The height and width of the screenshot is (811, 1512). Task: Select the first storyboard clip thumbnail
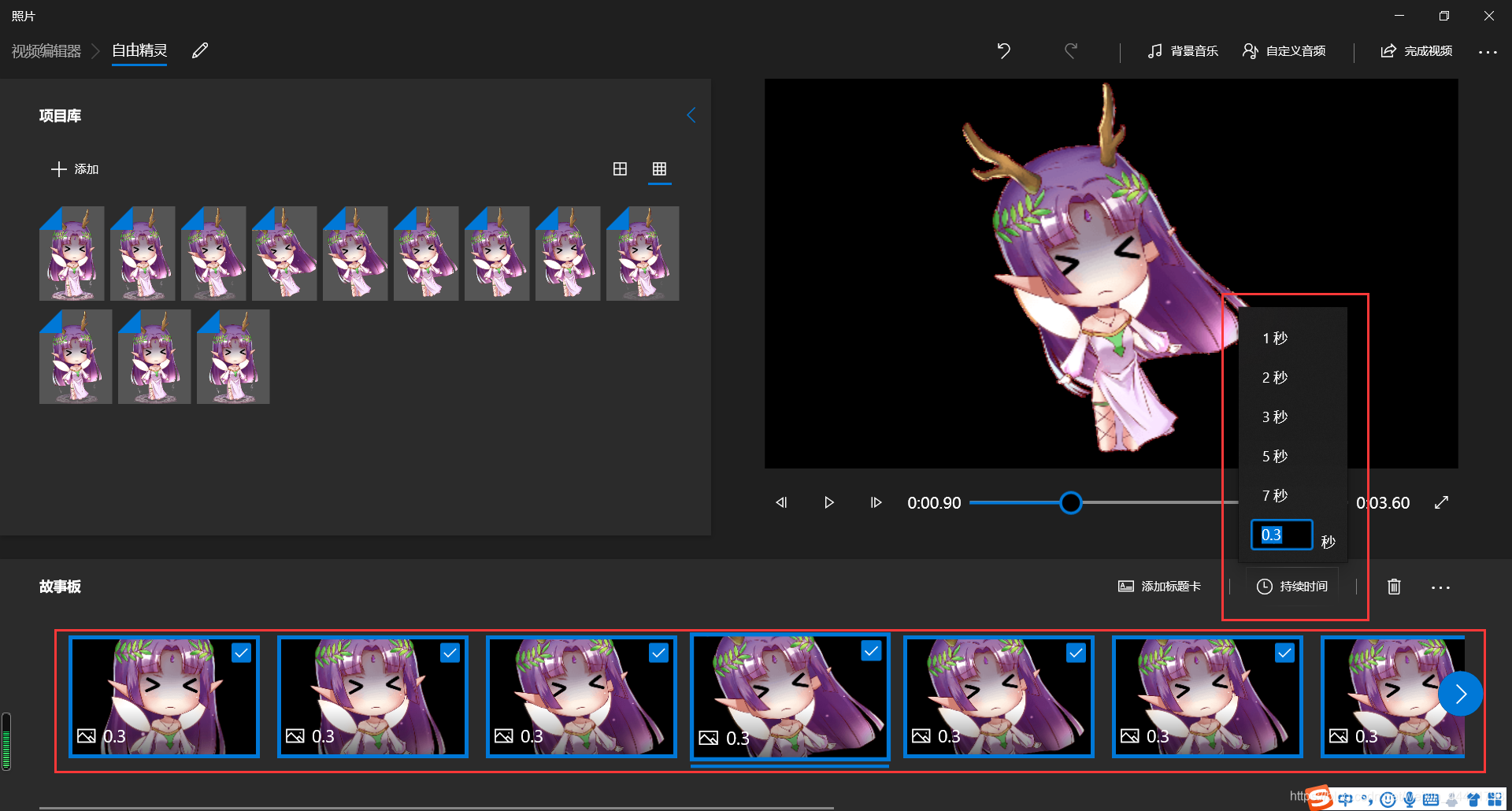pyautogui.click(x=164, y=697)
